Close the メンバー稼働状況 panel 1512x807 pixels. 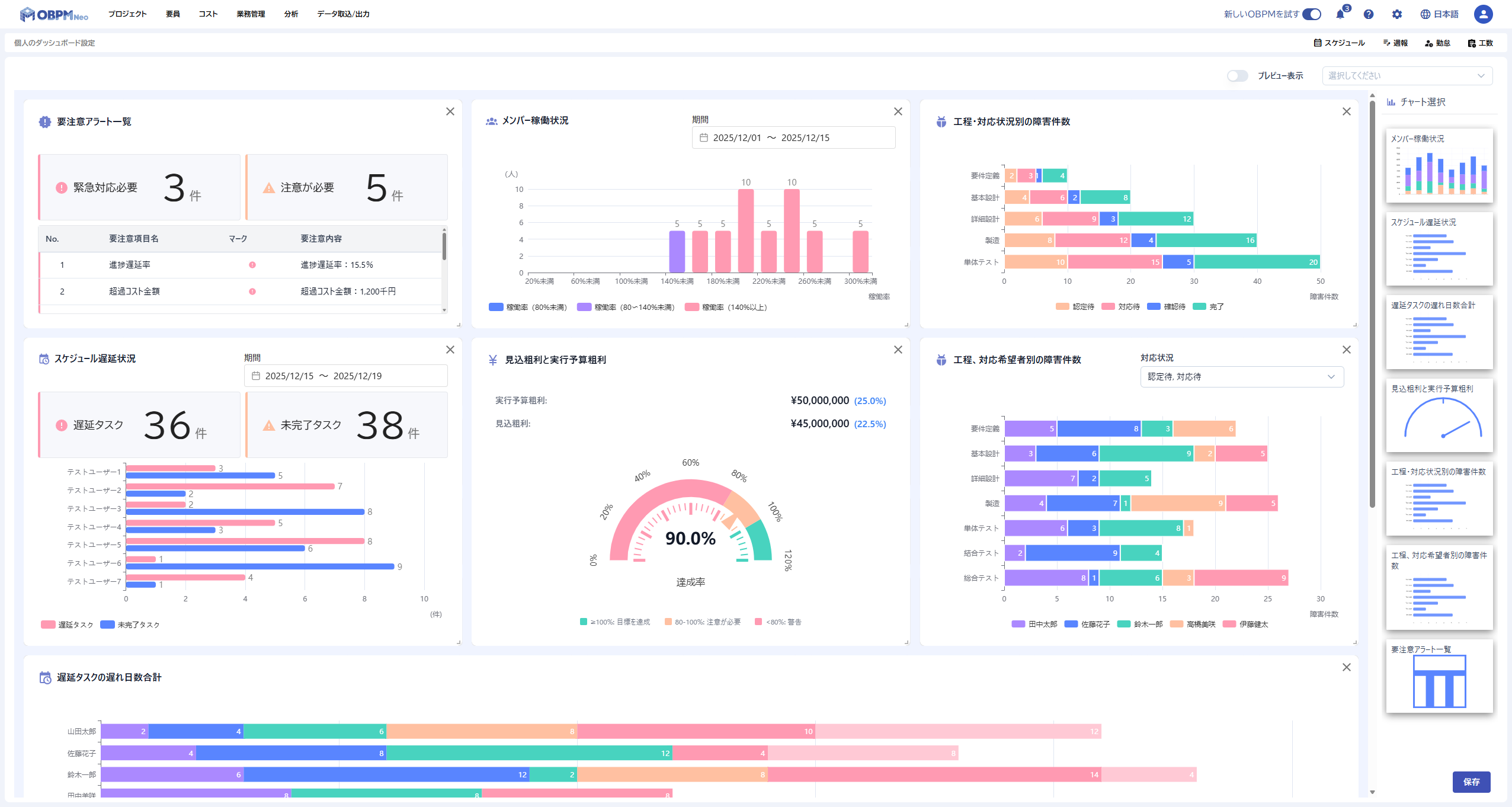click(x=898, y=111)
